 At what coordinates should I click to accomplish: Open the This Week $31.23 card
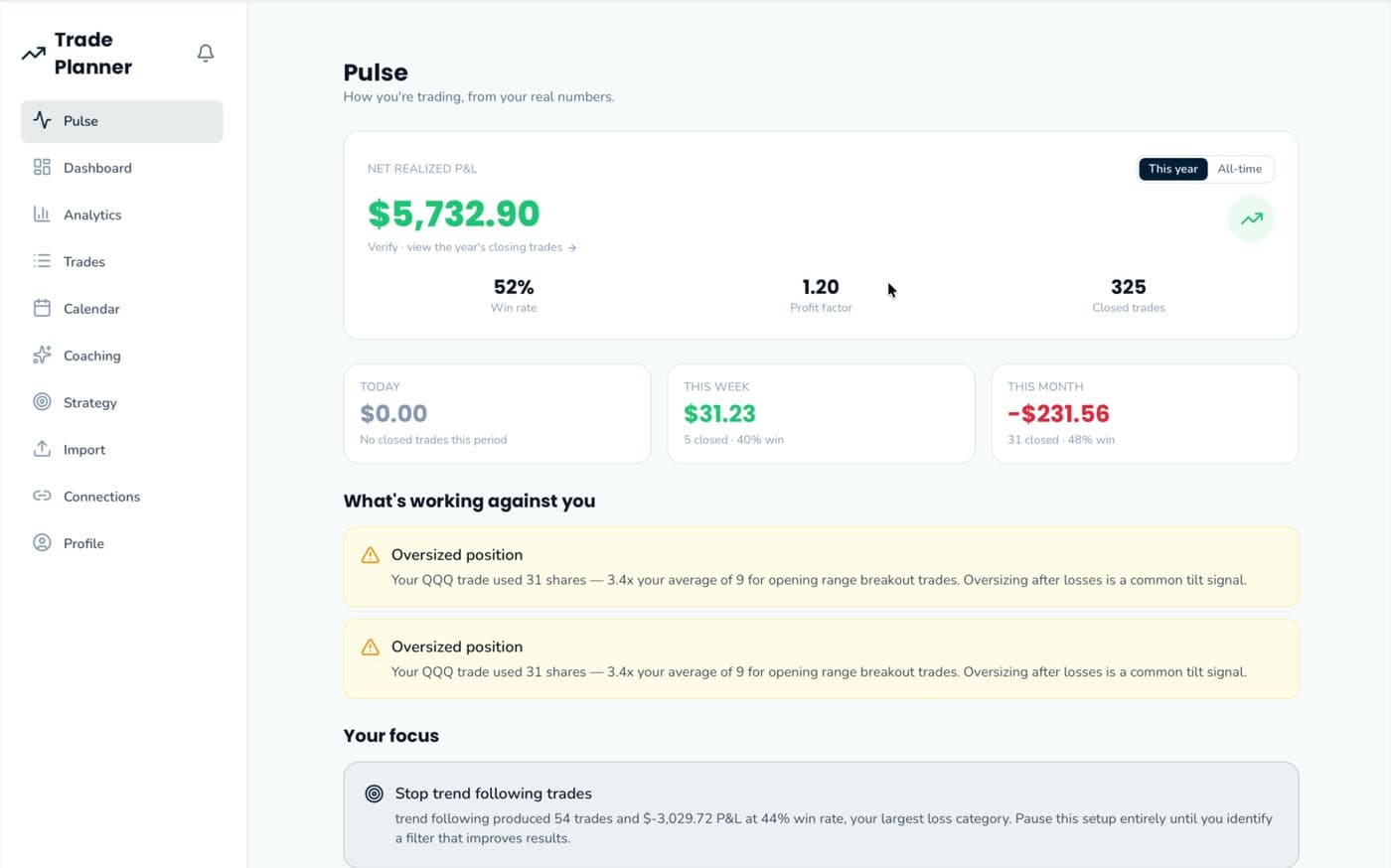[821, 413]
